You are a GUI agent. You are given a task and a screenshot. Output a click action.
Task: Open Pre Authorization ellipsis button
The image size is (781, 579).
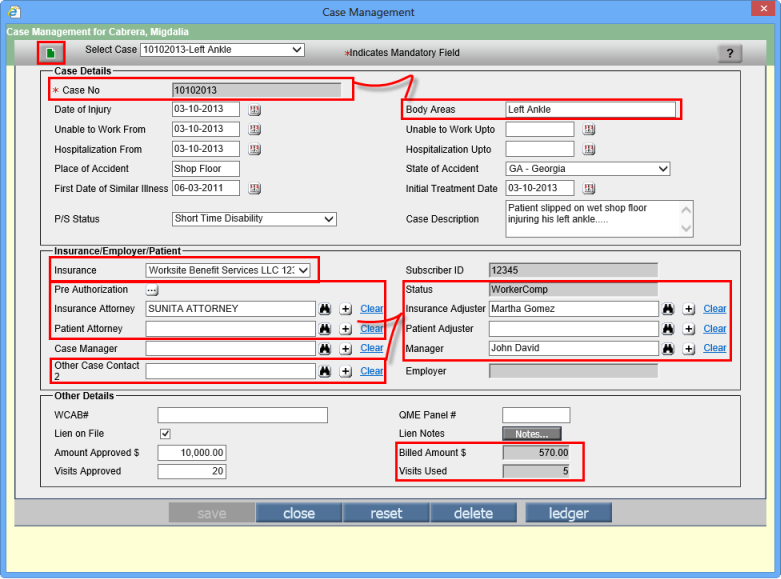pyautogui.click(x=152, y=290)
